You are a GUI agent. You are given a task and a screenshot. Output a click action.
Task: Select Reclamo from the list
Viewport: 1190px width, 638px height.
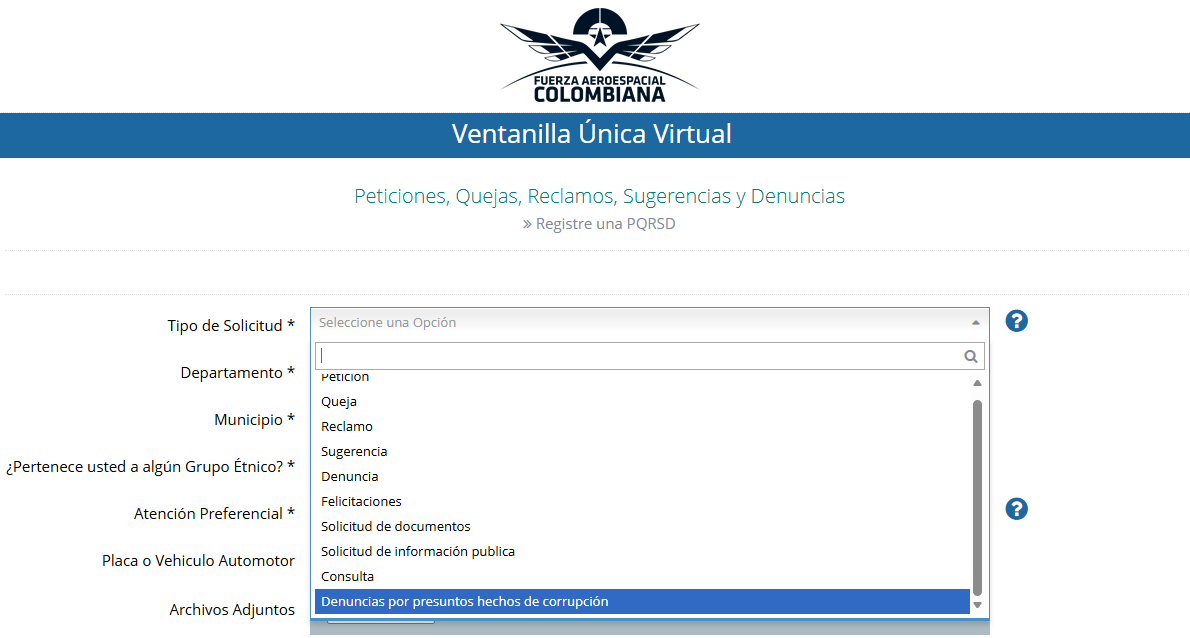tap(347, 426)
